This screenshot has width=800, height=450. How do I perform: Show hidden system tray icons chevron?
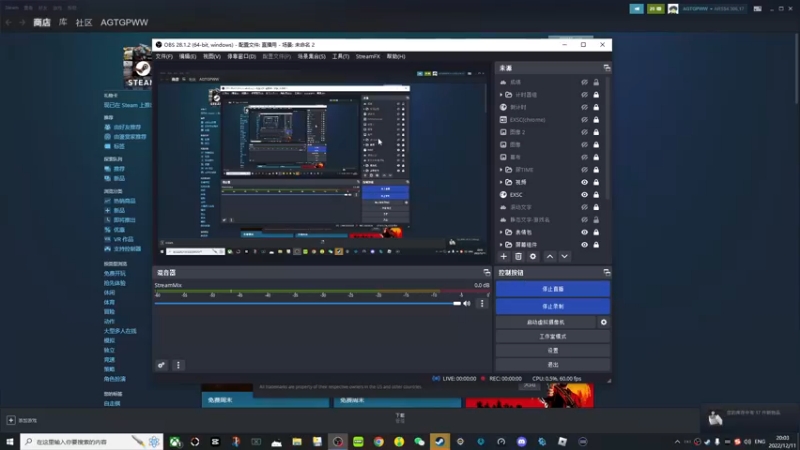[677, 442]
